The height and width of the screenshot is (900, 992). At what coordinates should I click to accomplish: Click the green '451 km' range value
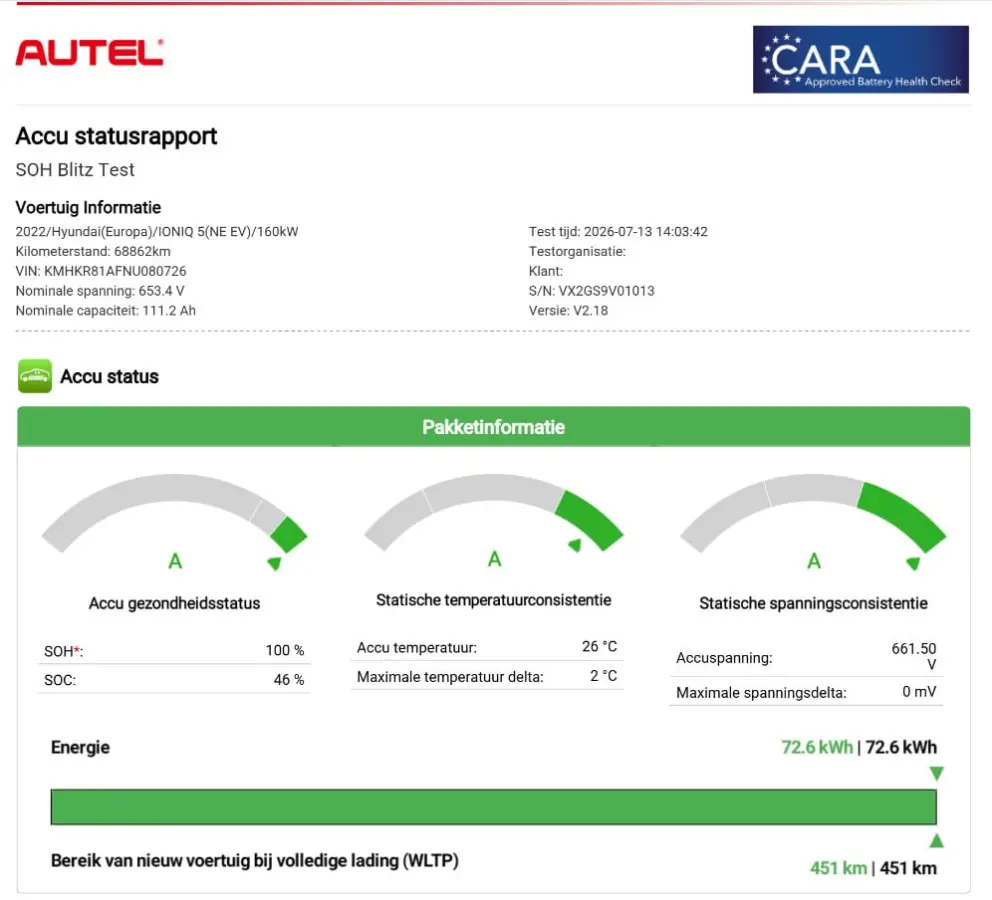click(838, 868)
